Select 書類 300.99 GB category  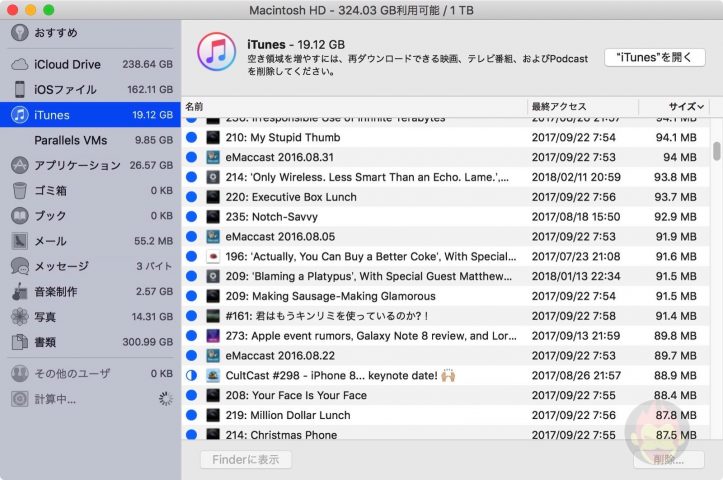point(90,342)
